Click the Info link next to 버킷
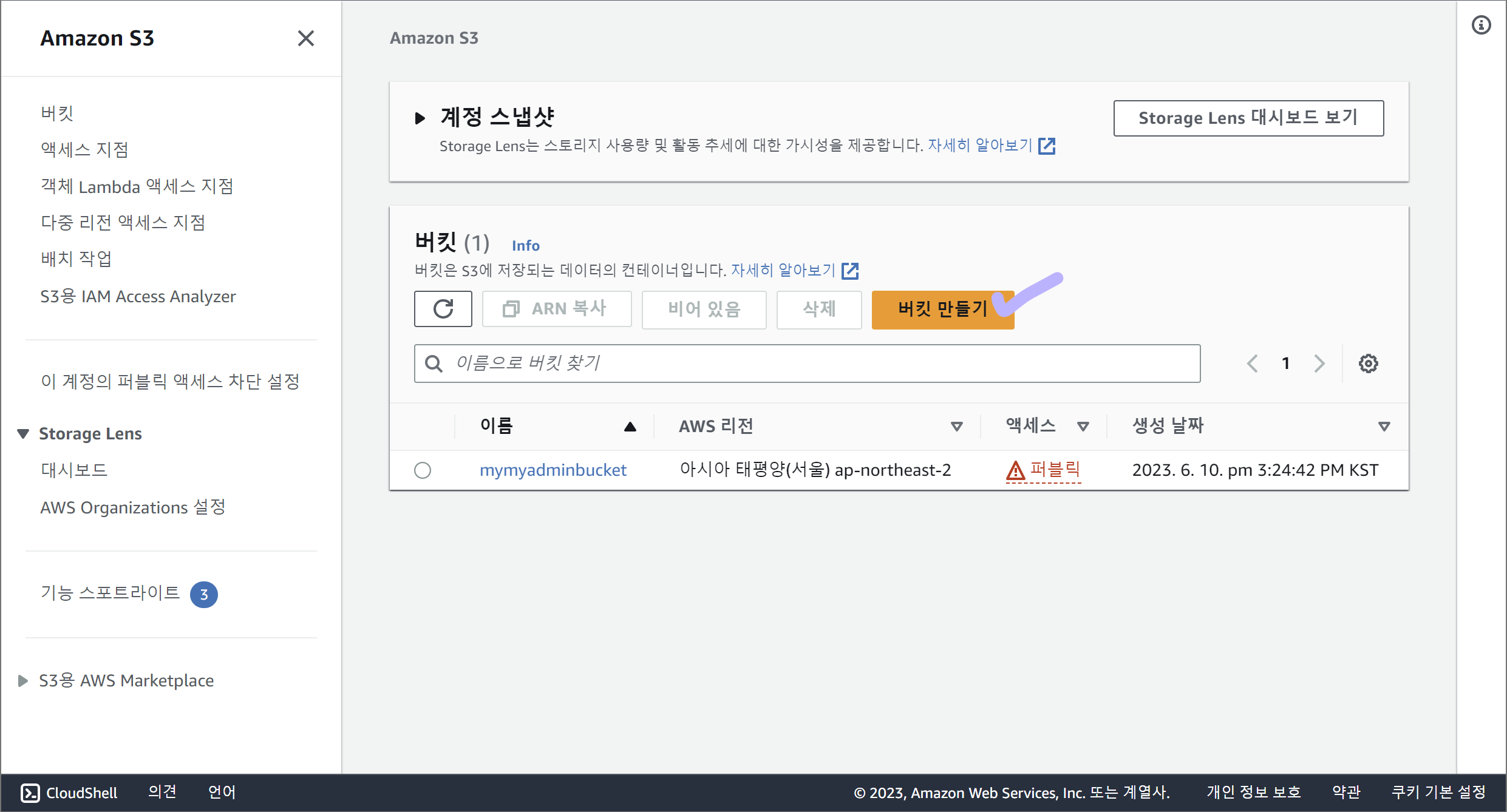Viewport: 1507px width, 812px height. (525, 246)
